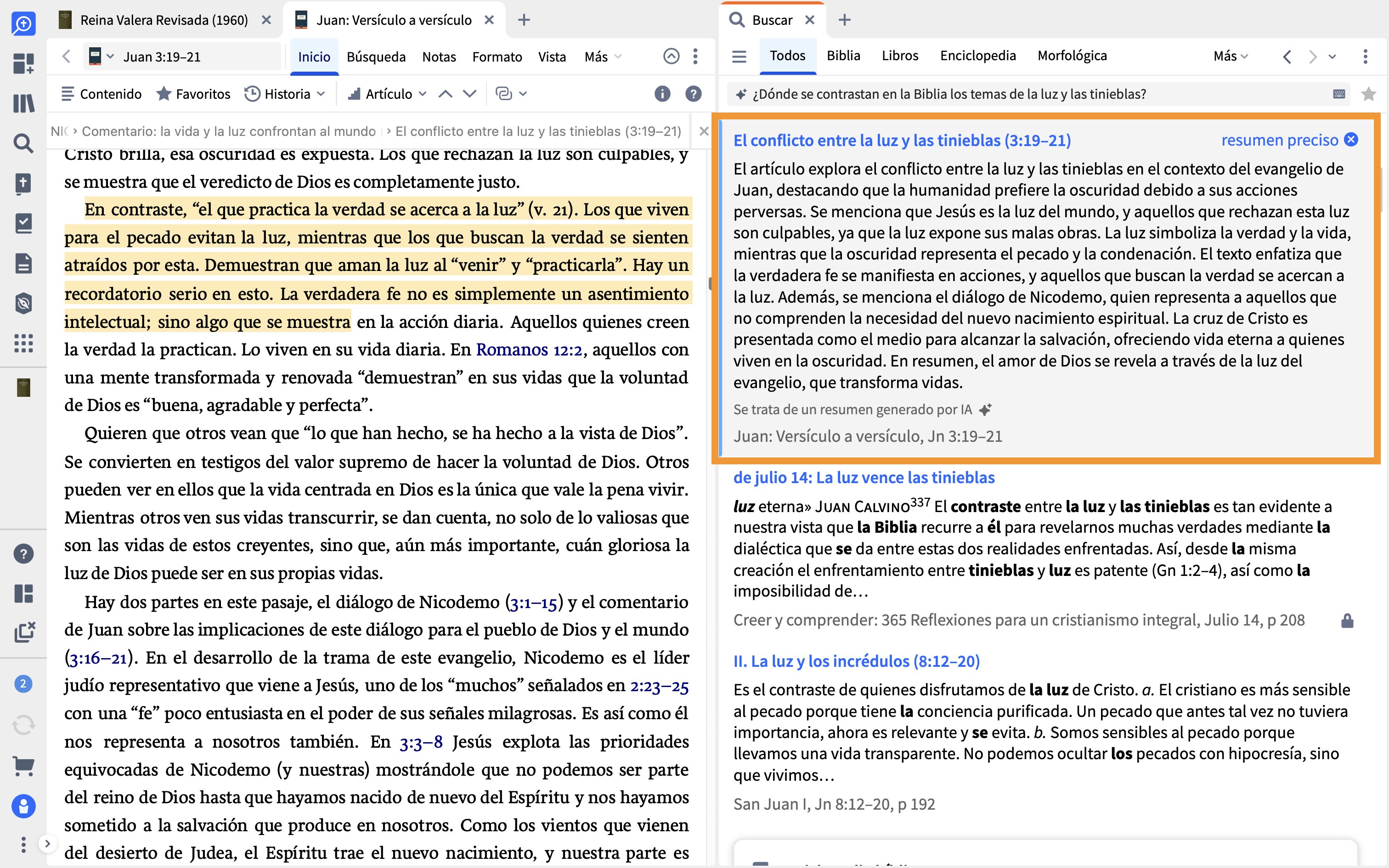
Task: Open the 3:1–15 reference link
Action: pos(534,602)
